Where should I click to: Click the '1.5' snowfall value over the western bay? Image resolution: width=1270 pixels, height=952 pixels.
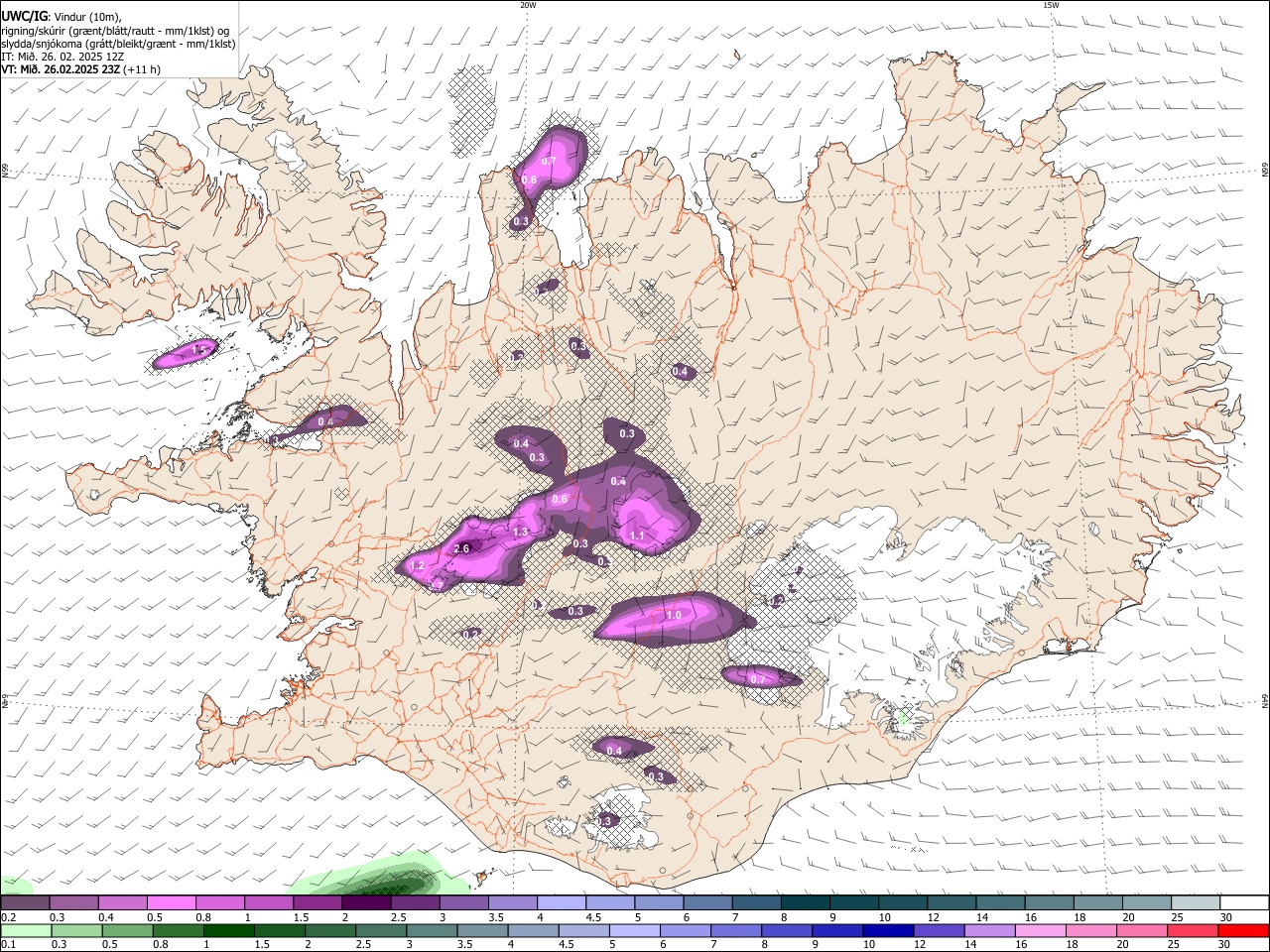click(198, 349)
